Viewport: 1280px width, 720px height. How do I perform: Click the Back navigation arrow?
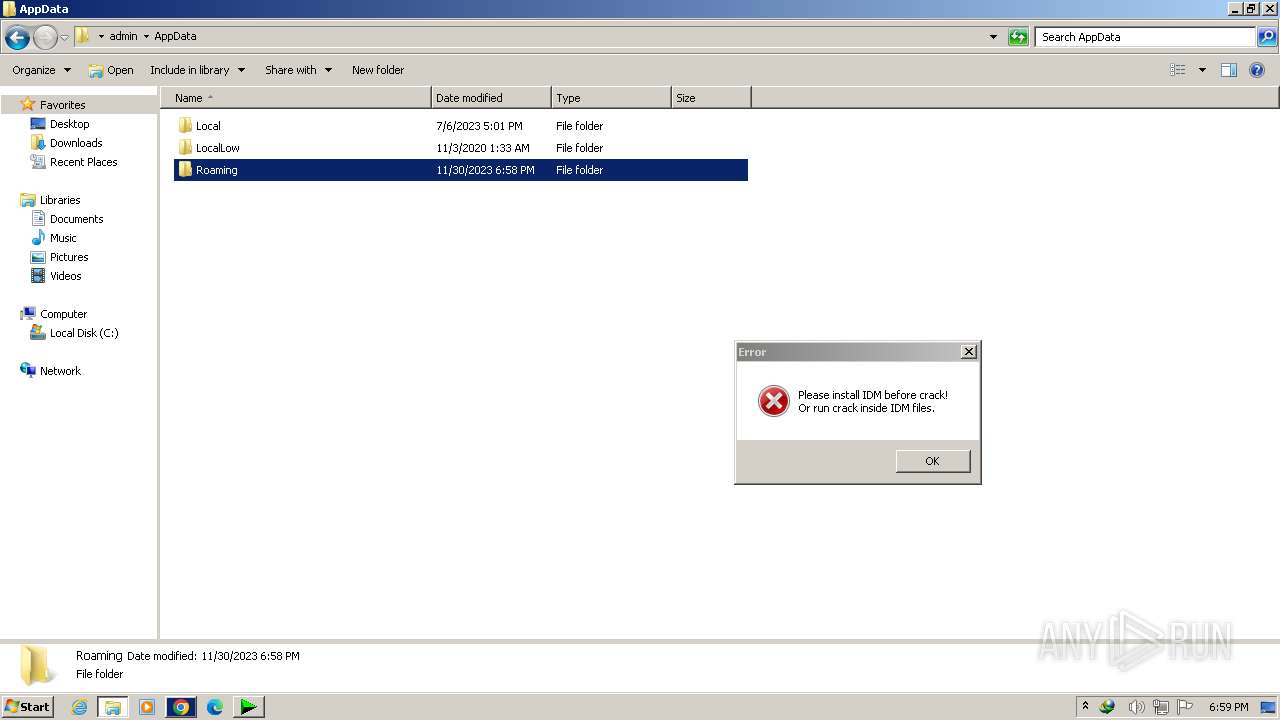point(17,38)
